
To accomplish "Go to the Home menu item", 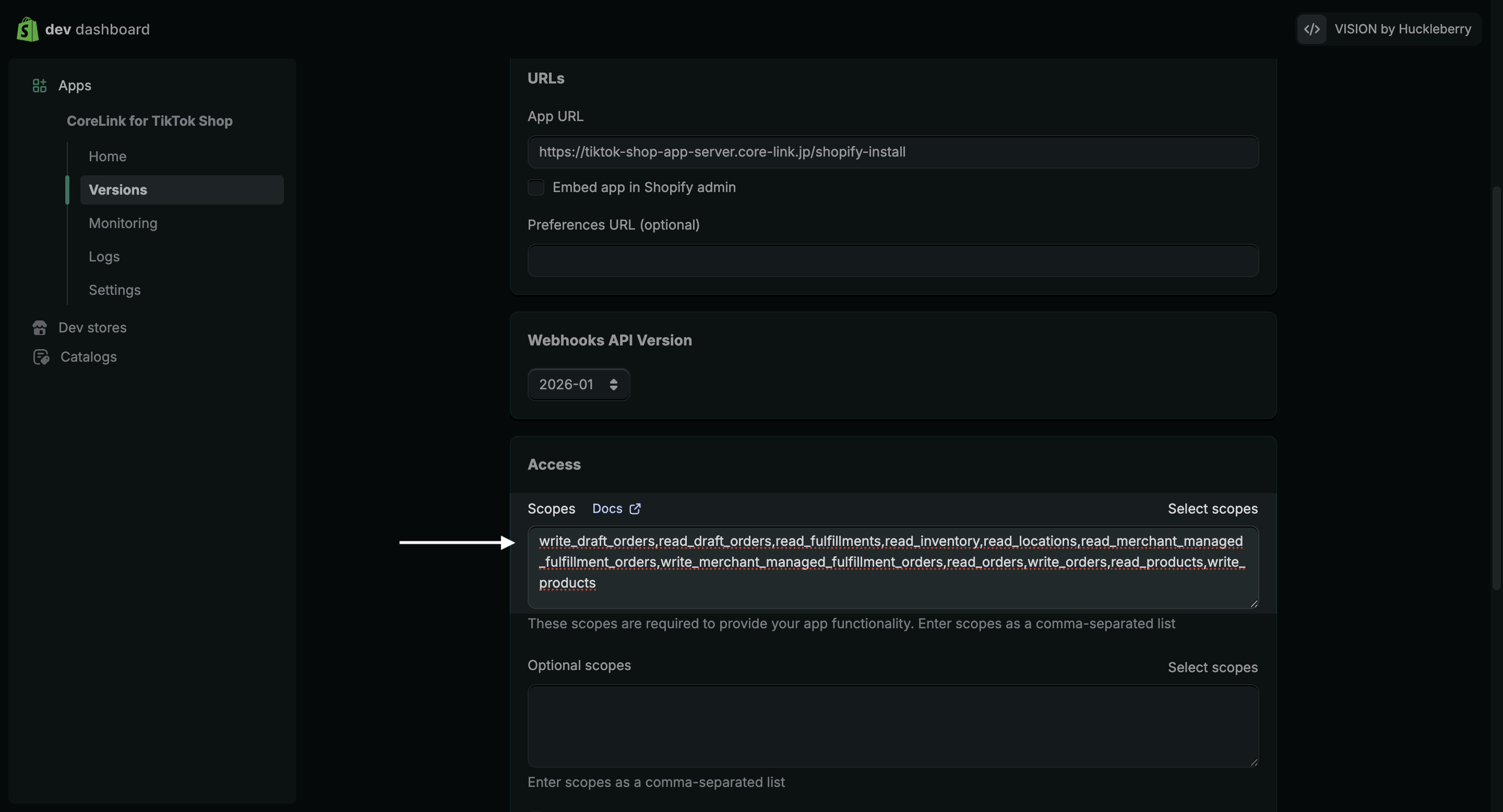I will [108, 157].
